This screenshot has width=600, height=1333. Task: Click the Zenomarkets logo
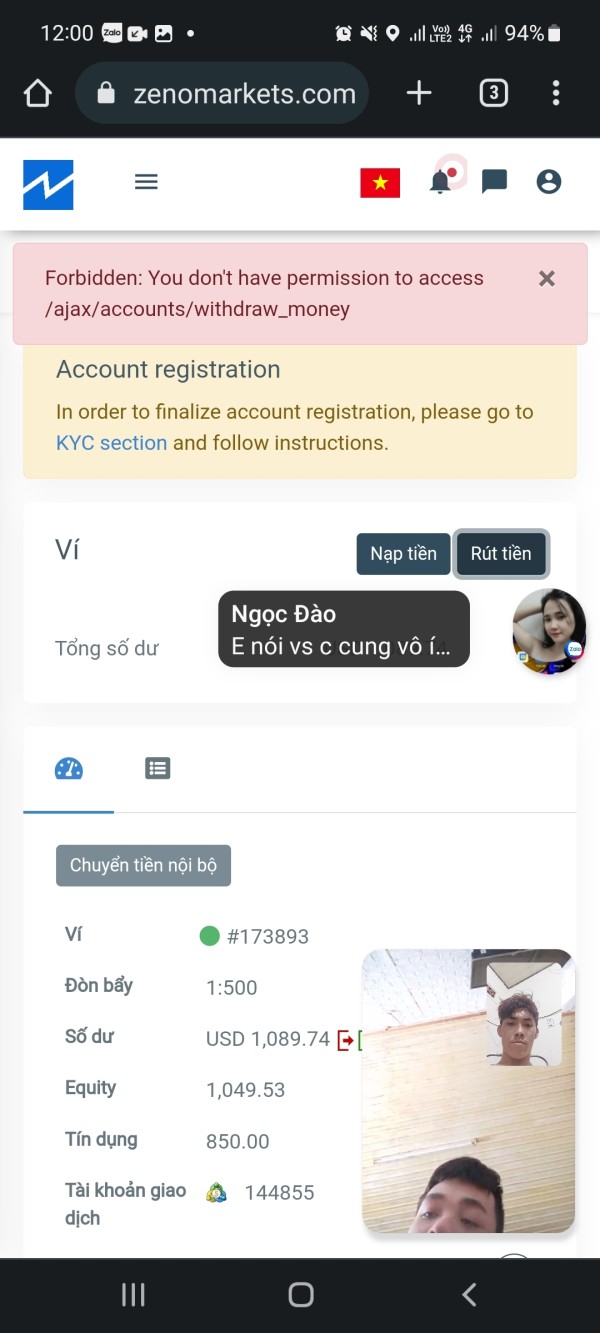tap(48, 185)
